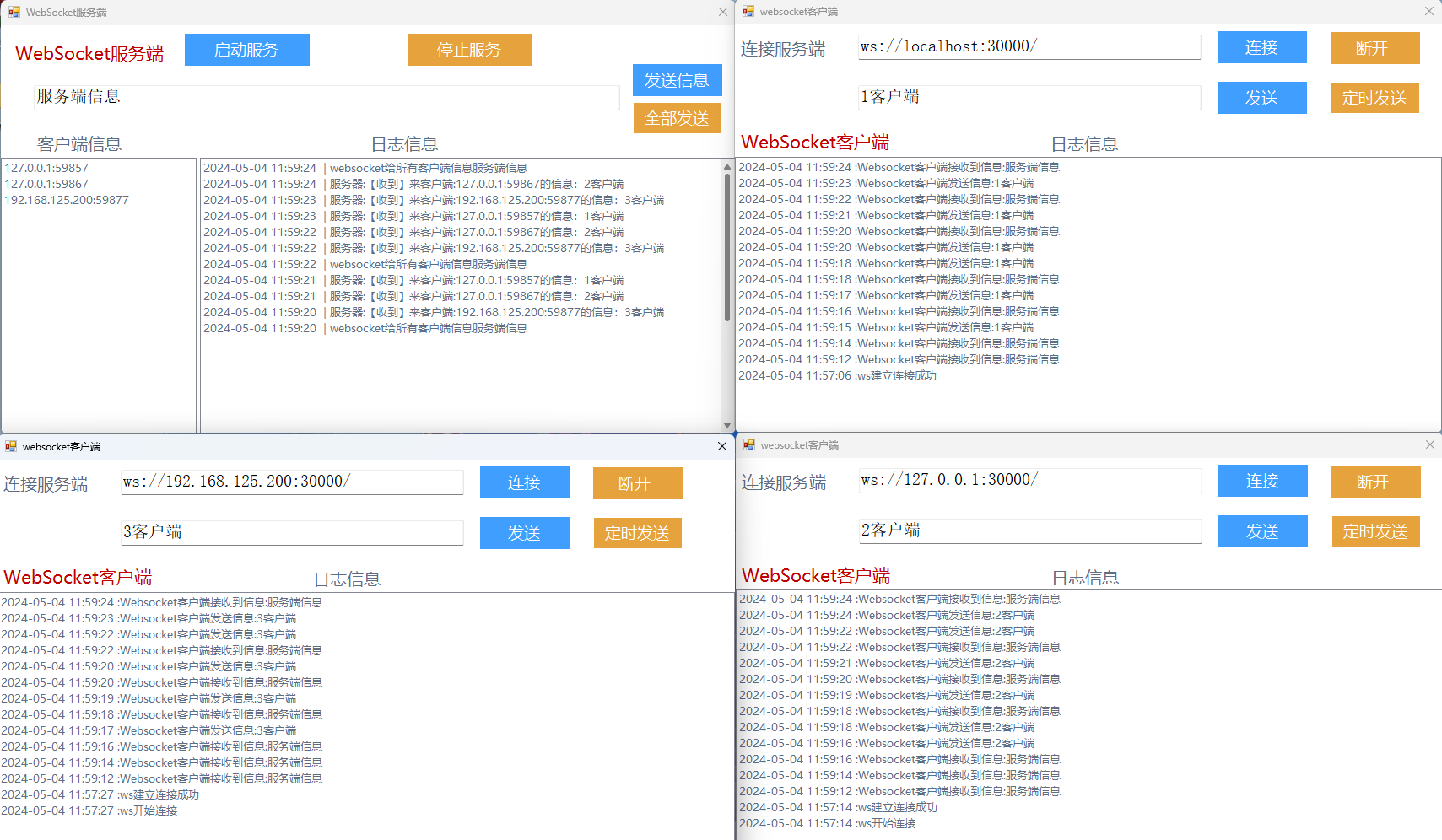Click 发送信息 in the server window

(678, 80)
